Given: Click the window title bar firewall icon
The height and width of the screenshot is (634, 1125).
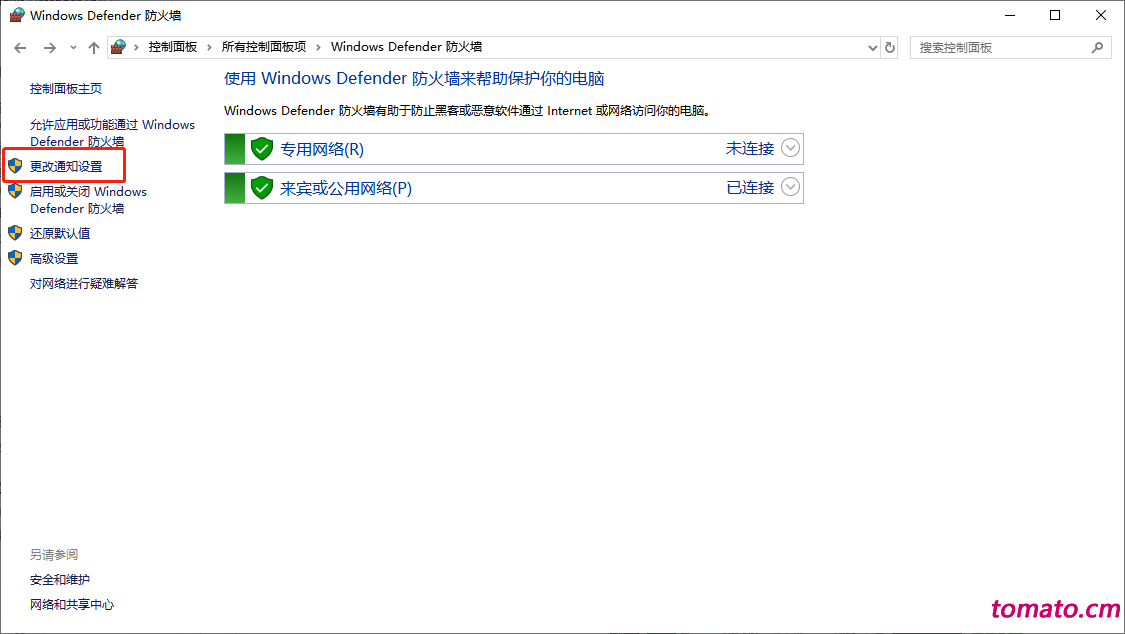Looking at the screenshot, I should point(17,15).
